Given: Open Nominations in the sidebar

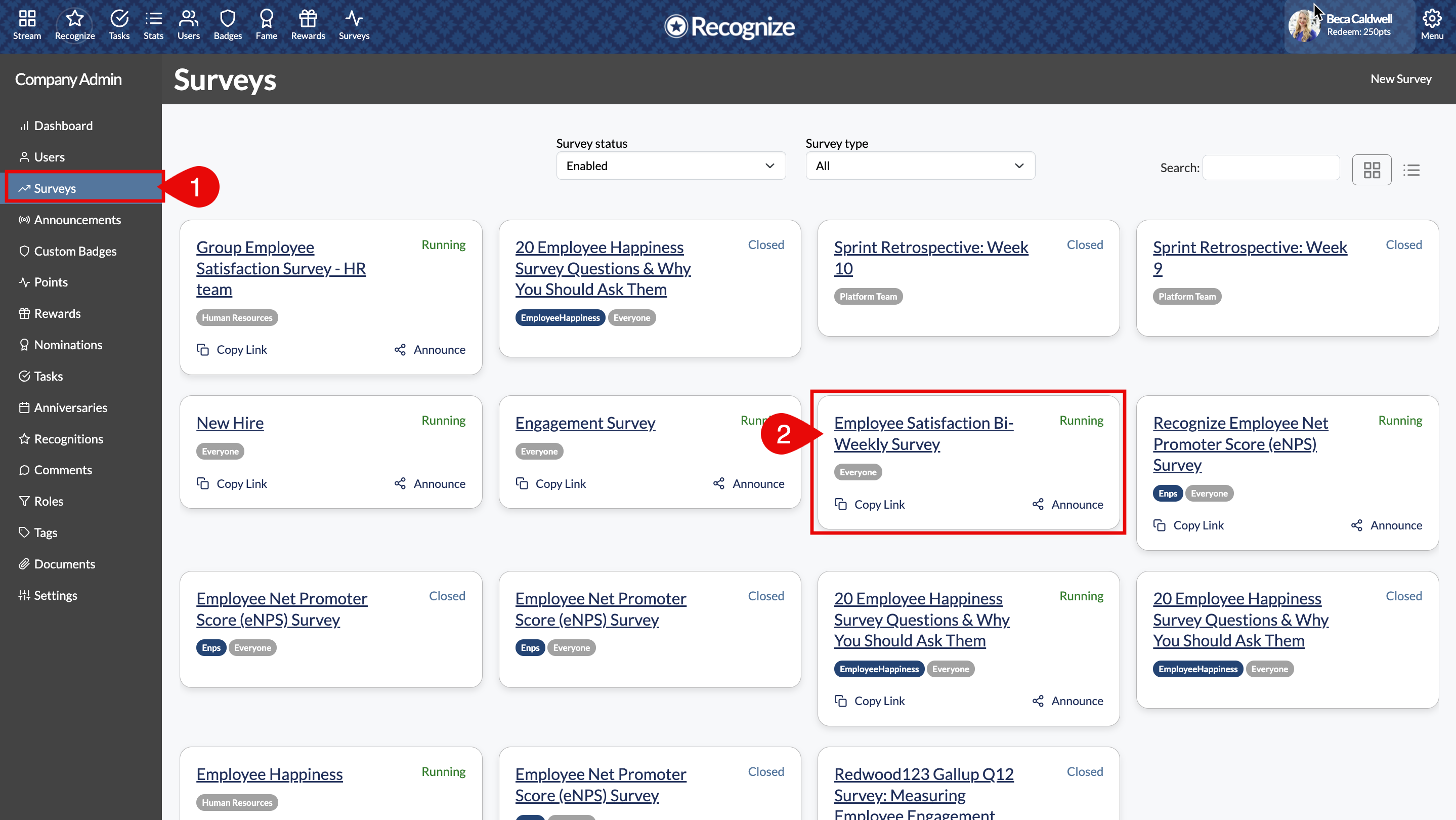Looking at the screenshot, I should 68,345.
